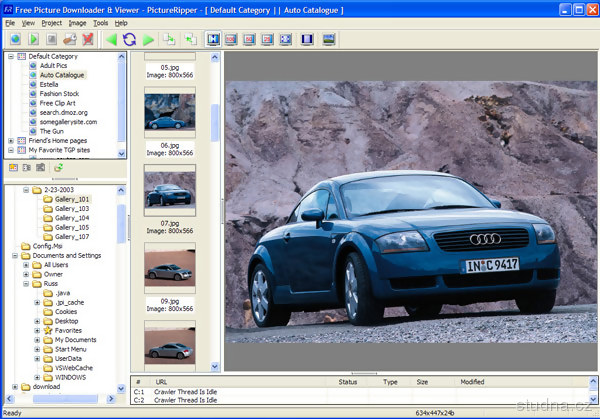Expand the Friend's Home pages category
600x419 pixels.
[x=11, y=141]
